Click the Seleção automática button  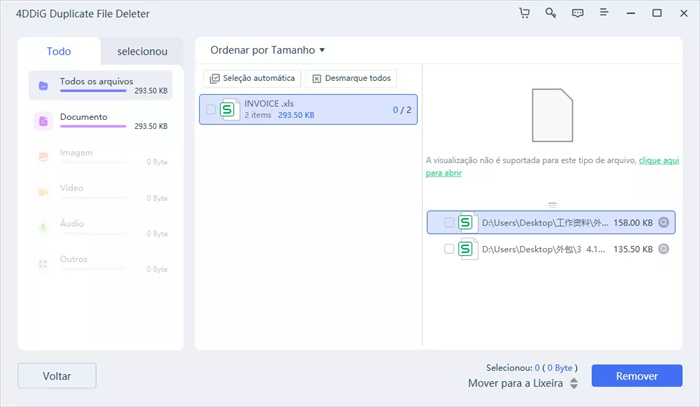click(x=252, y=78)
